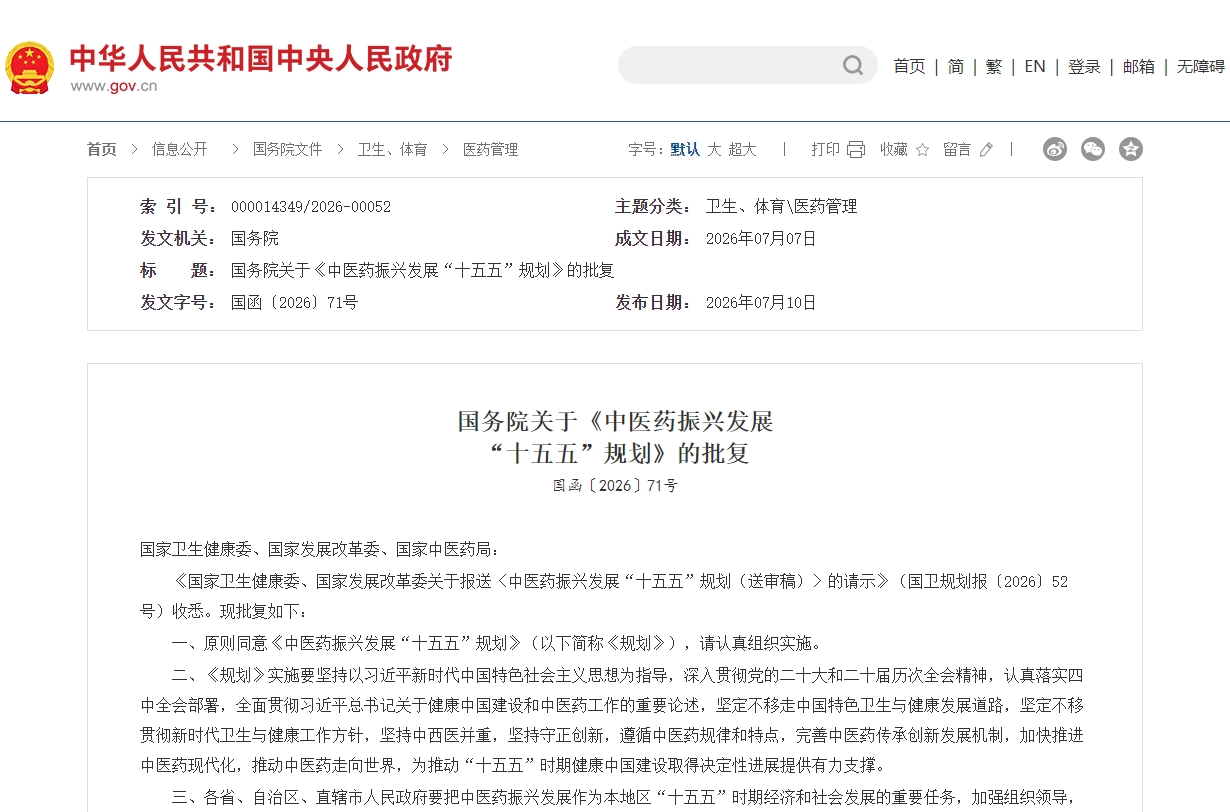
Task: Click the 留言 comment text
Action: tap(957, 150)
